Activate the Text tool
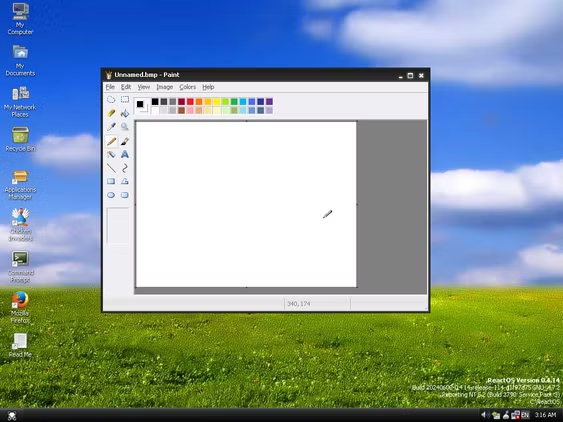The height and width of the screenshot is (422, 563). coord(125,154)
